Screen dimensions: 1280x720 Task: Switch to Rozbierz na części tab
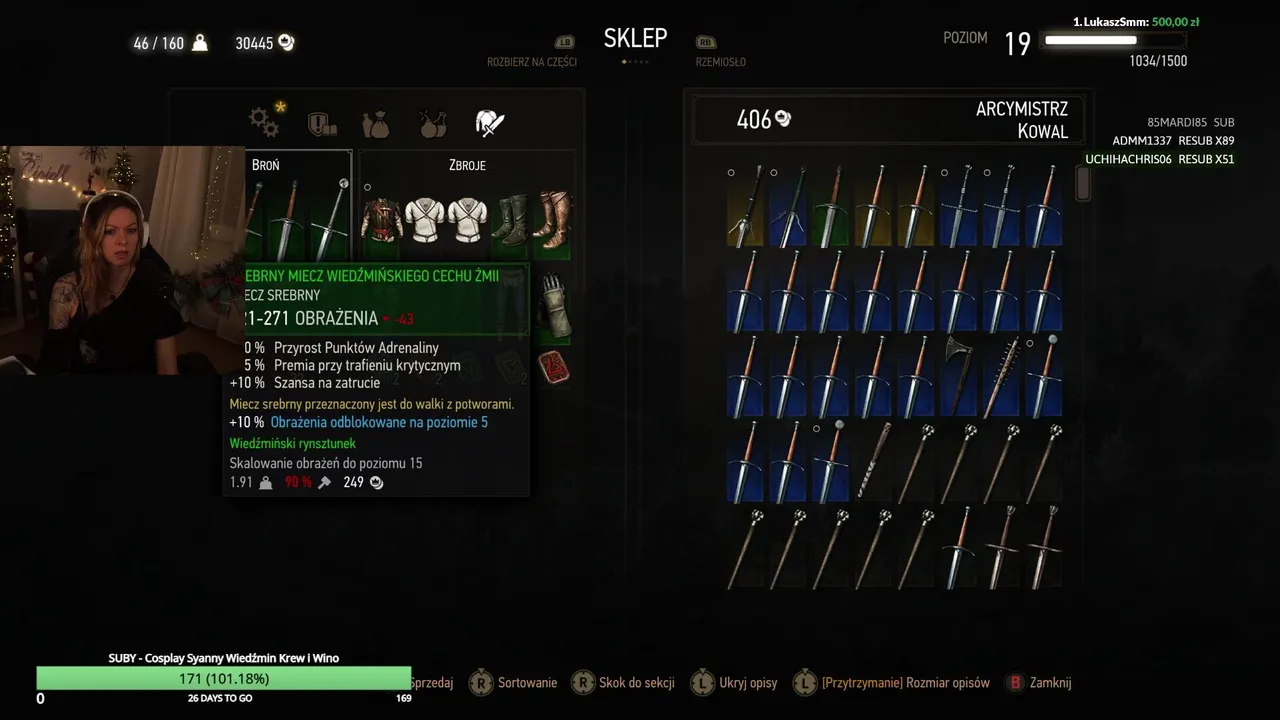(x=532, y=62)
